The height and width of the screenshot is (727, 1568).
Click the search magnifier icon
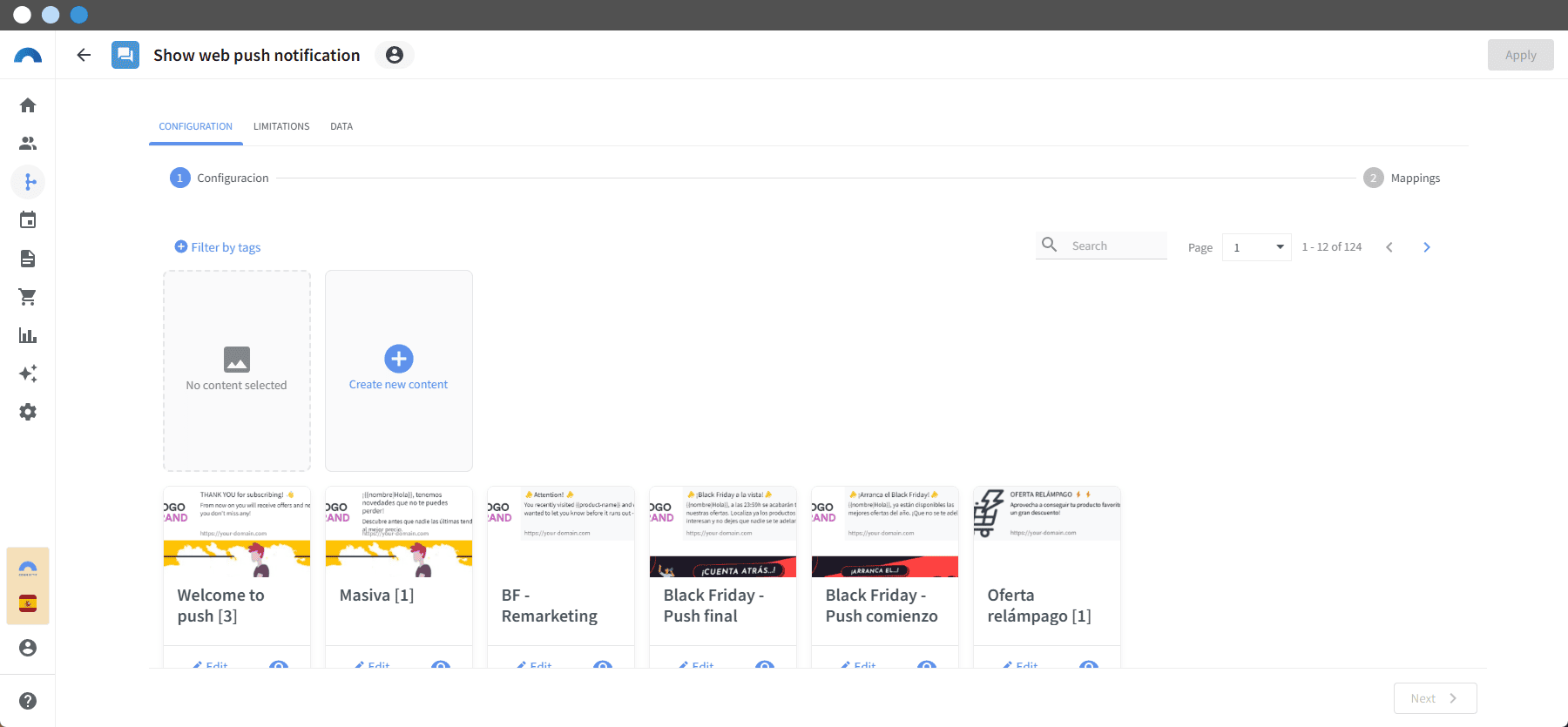tap(1050, 245)
